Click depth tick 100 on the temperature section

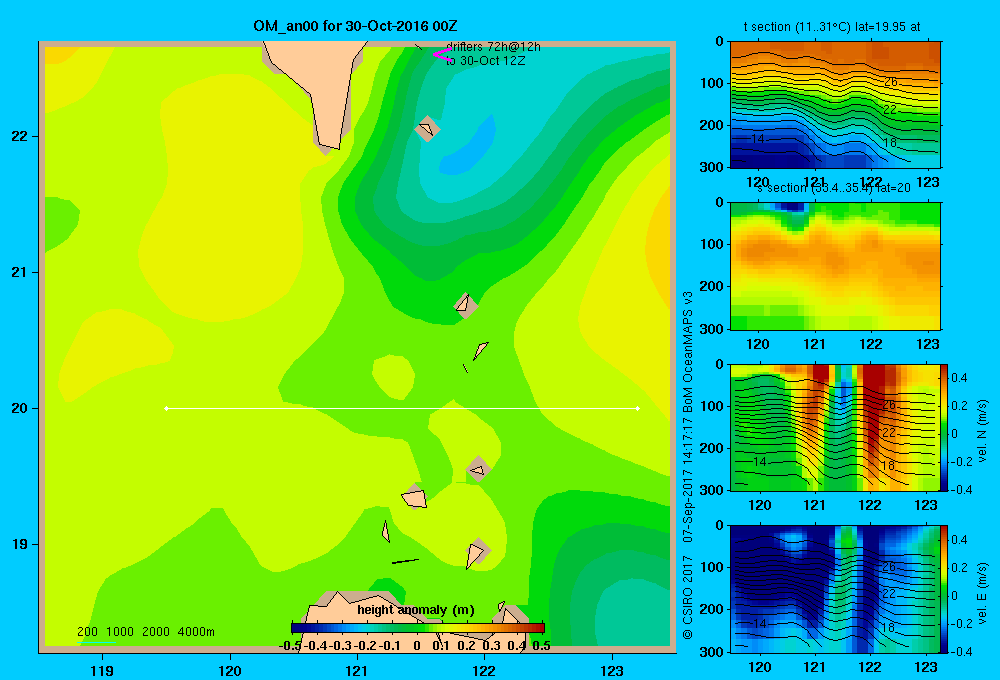[711, 83]
